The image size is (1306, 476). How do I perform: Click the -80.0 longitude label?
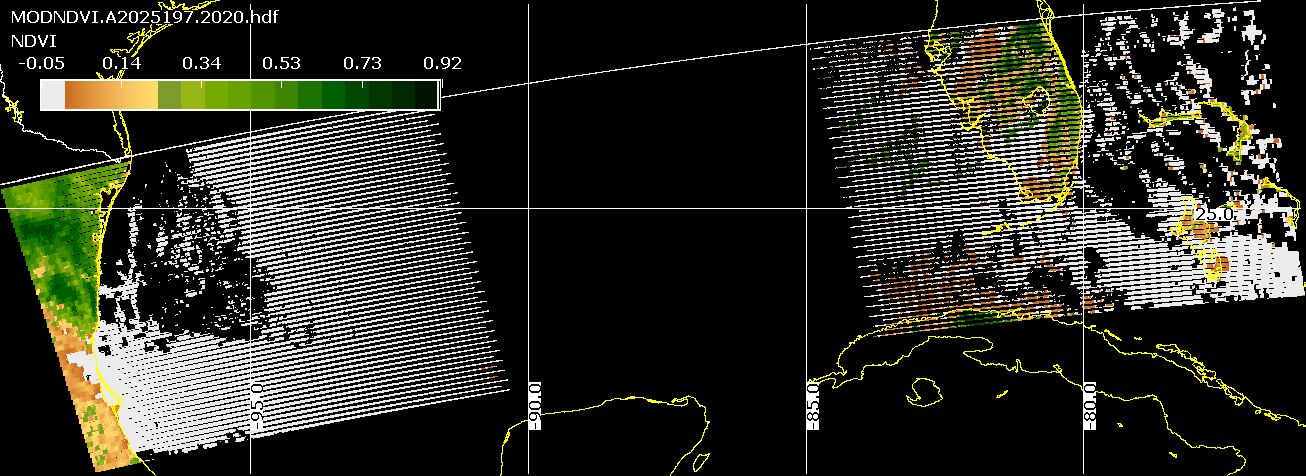[x=1092, y=406]
